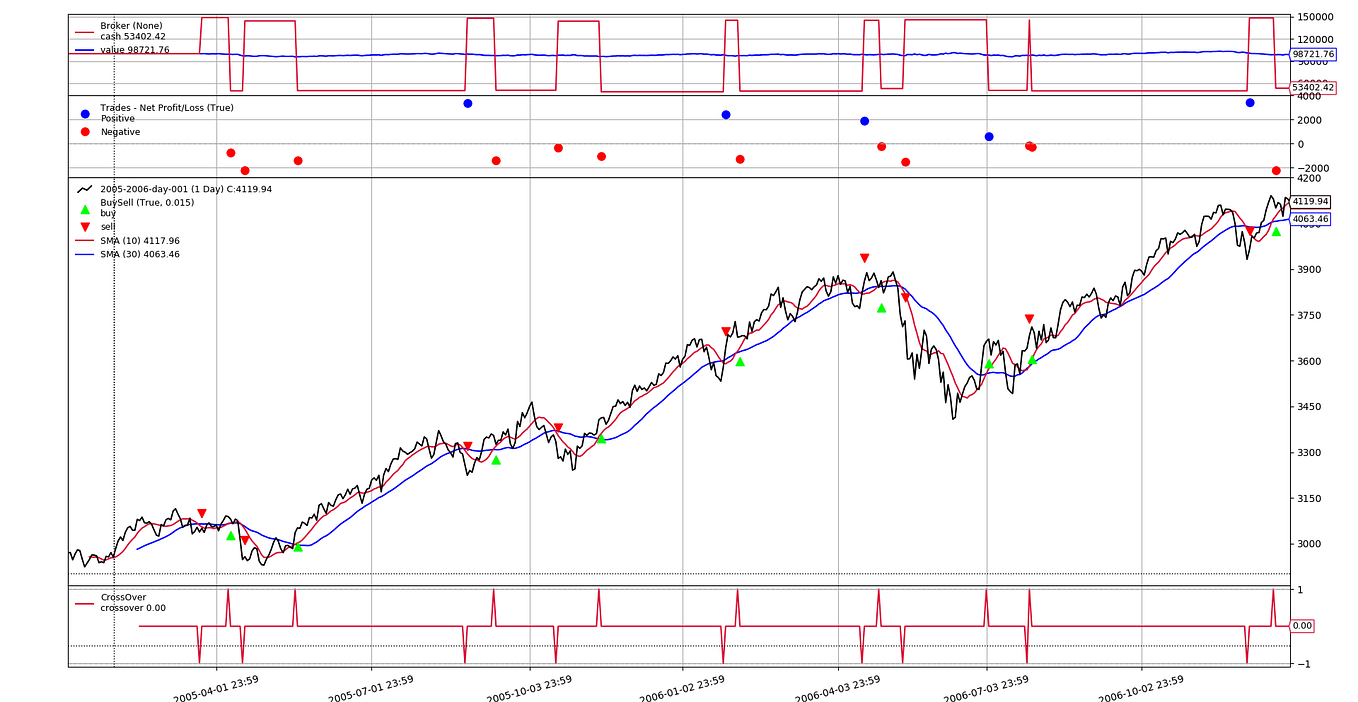The height and width of the screenshot is (702, 1358).
Task: Click the red SMA (10) line sample in legend
Action: tap(83, 239)
